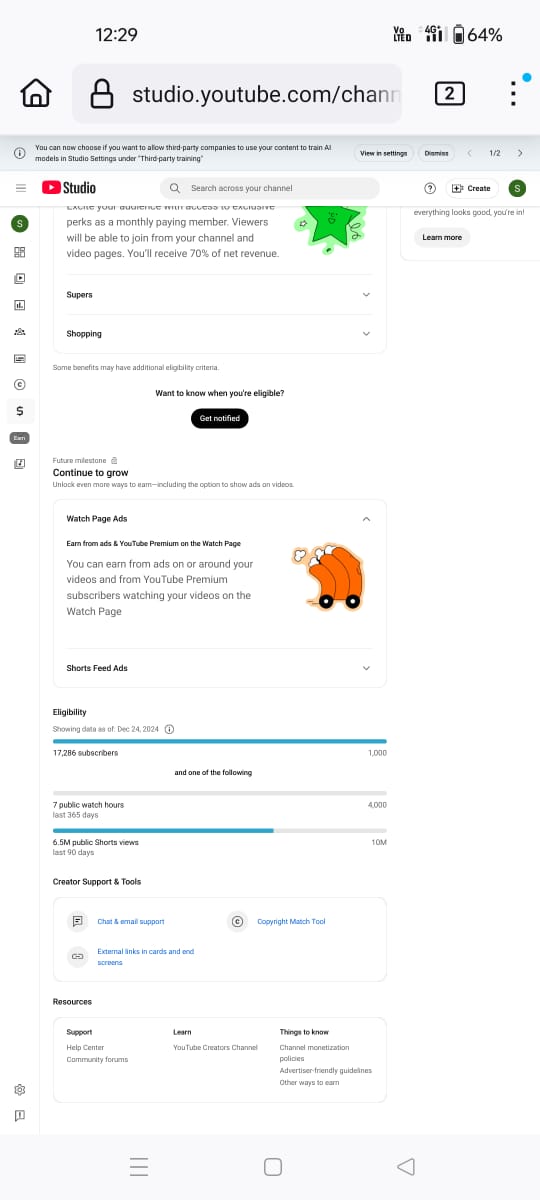The image size is (540, 1200).
Task: Open the Content icon in sidebar
Action: tap(20, 278)
